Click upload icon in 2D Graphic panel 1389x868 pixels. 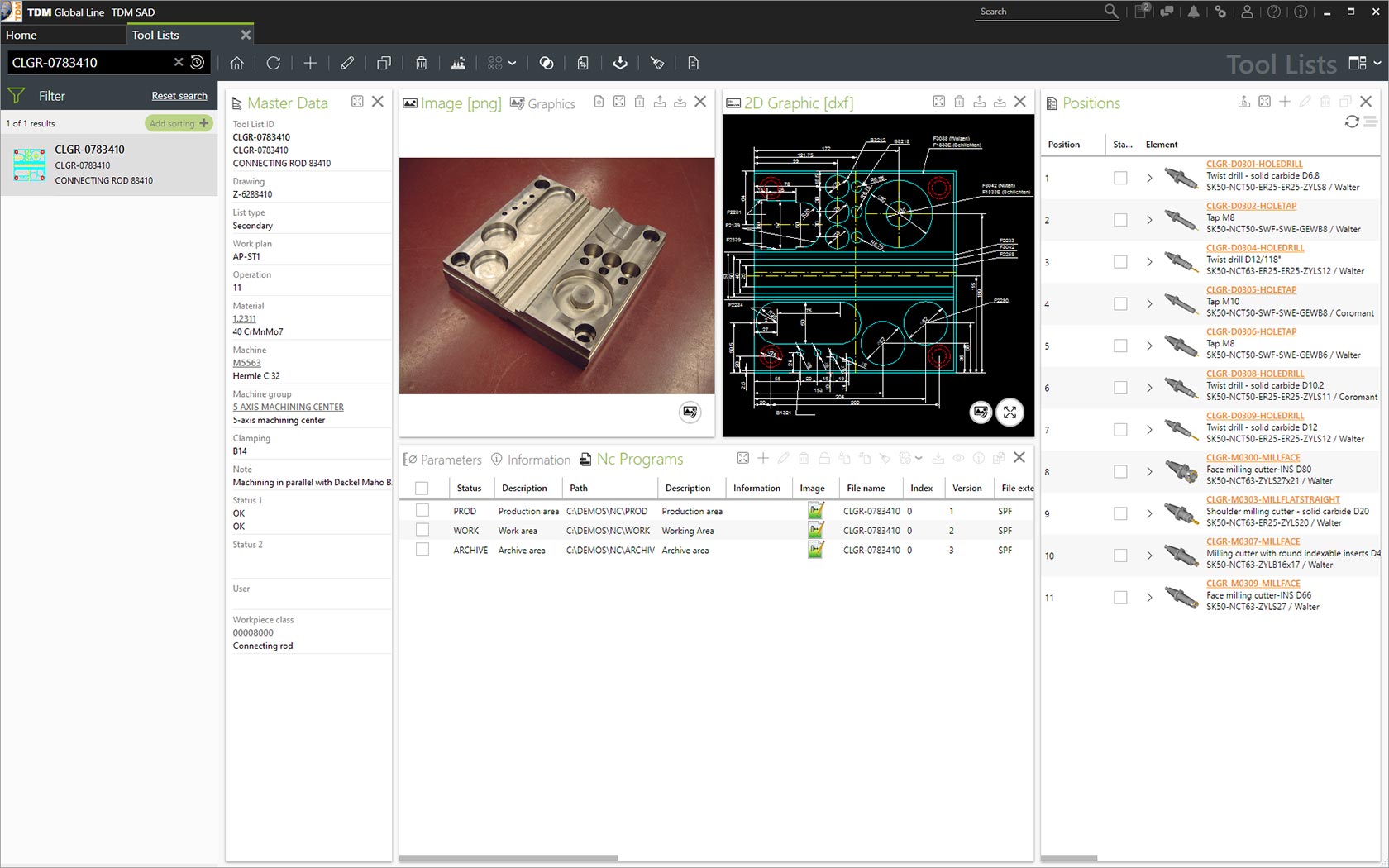(979, 102)
